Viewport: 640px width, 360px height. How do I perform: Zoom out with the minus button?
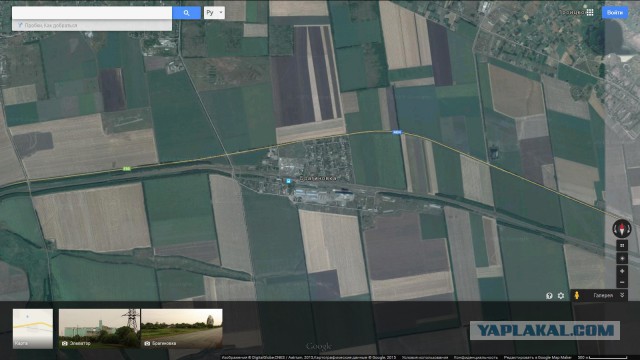pos(622,282)
